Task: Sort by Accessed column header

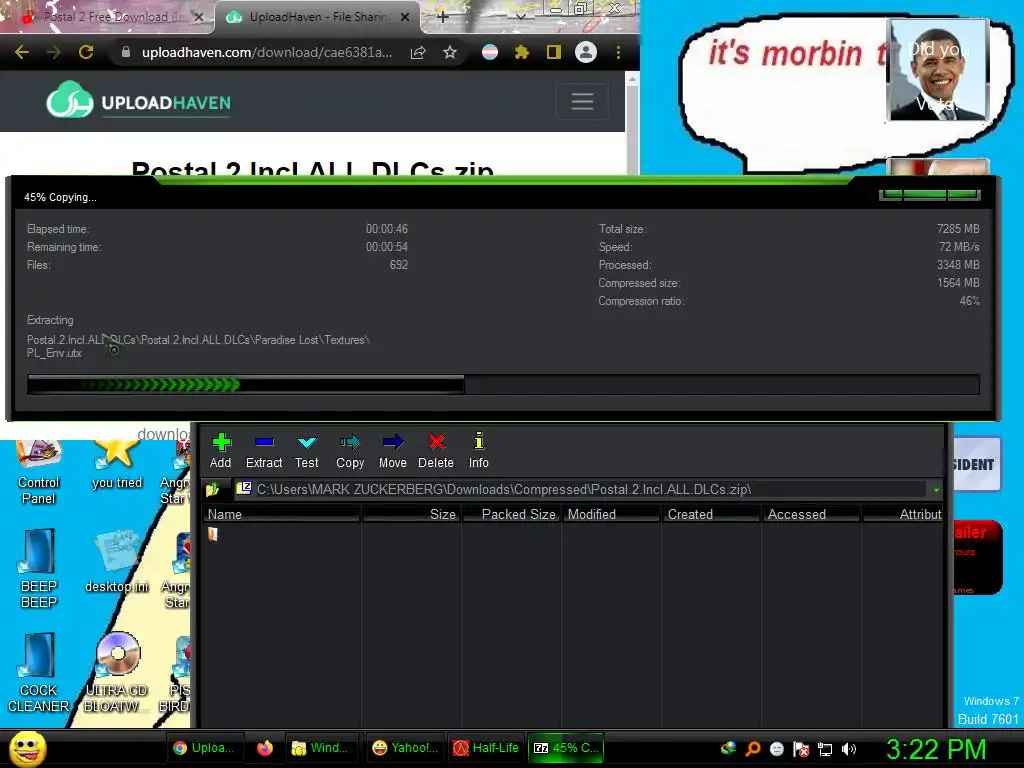Action: [x=811, y=515]
